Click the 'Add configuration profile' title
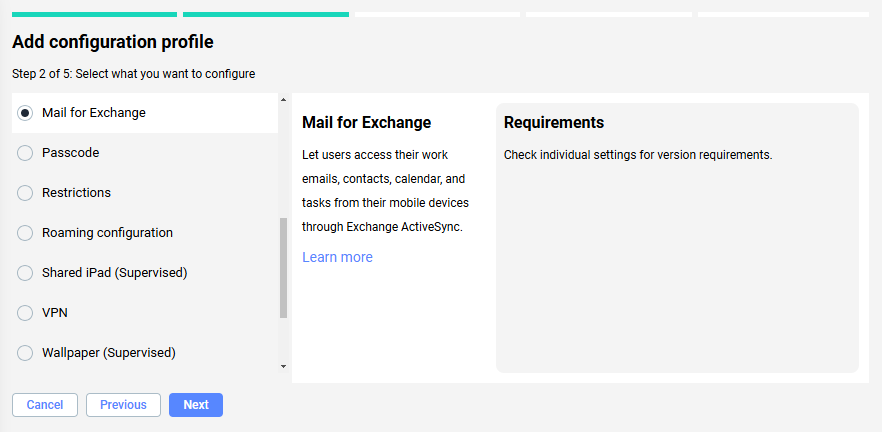This screenshot has height=432, width=882. 112,42
